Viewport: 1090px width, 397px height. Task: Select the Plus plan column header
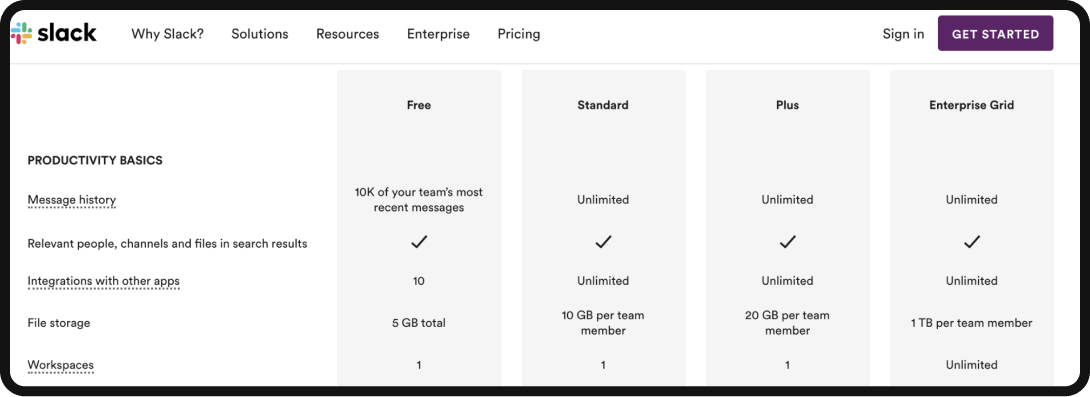coord(788,106)
